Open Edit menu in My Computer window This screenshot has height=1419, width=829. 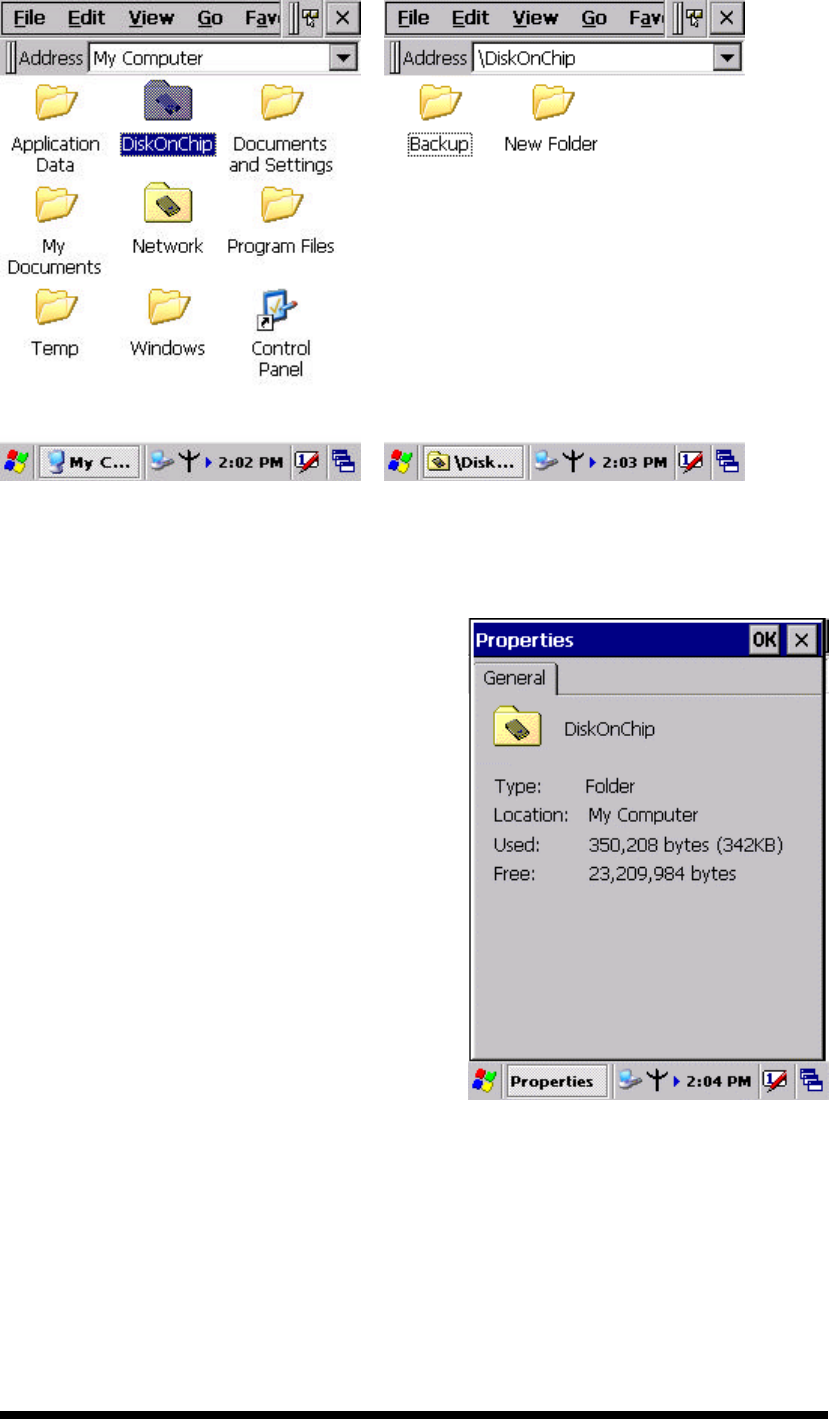(87, 18)
